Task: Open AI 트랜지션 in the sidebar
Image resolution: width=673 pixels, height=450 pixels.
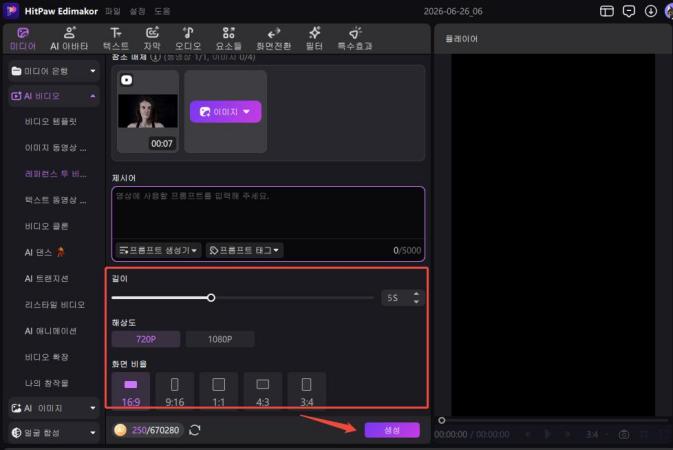Action: point(46,279)
